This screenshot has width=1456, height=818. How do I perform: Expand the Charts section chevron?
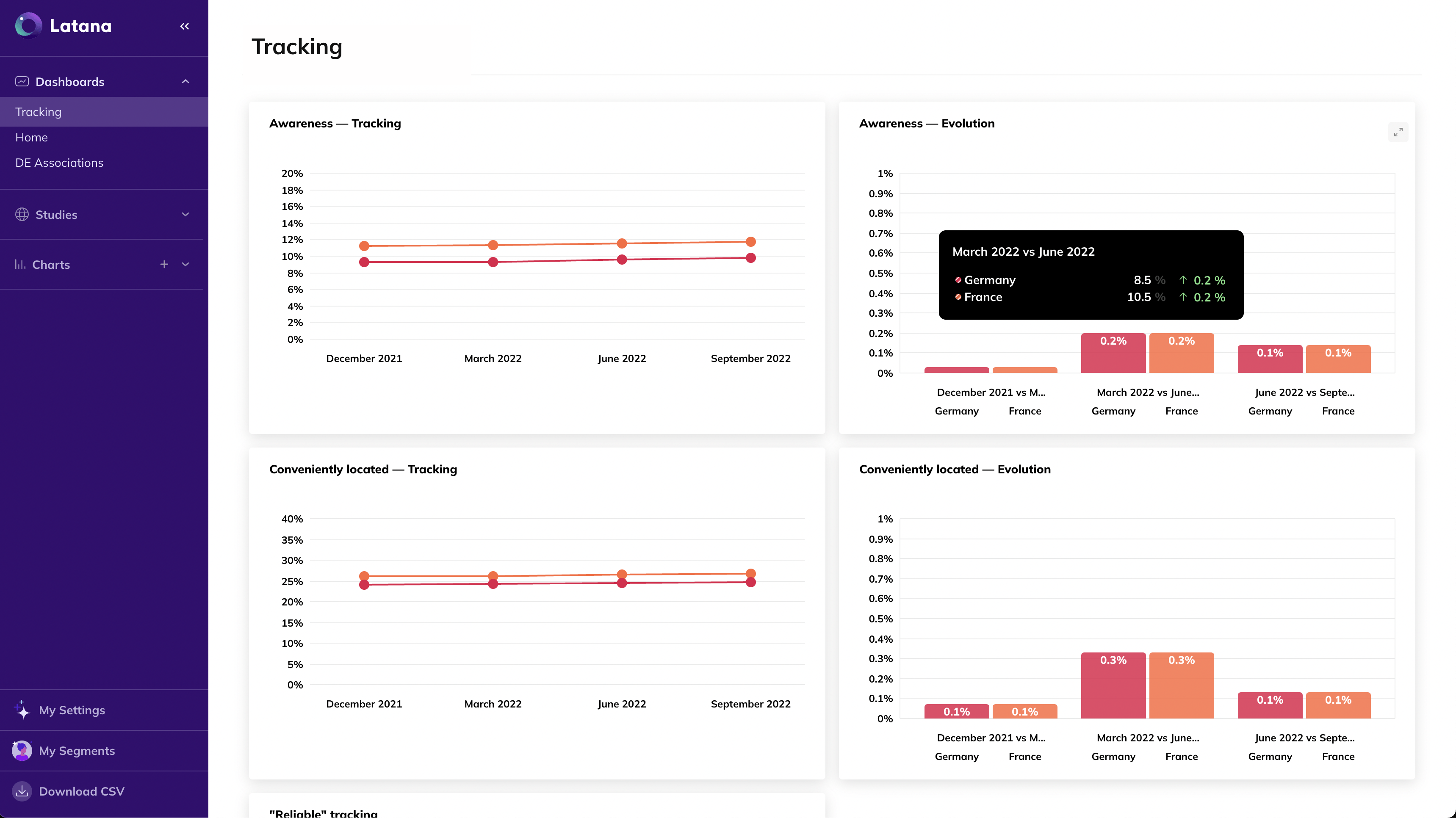pyautogui.click(x=185, y=264)
